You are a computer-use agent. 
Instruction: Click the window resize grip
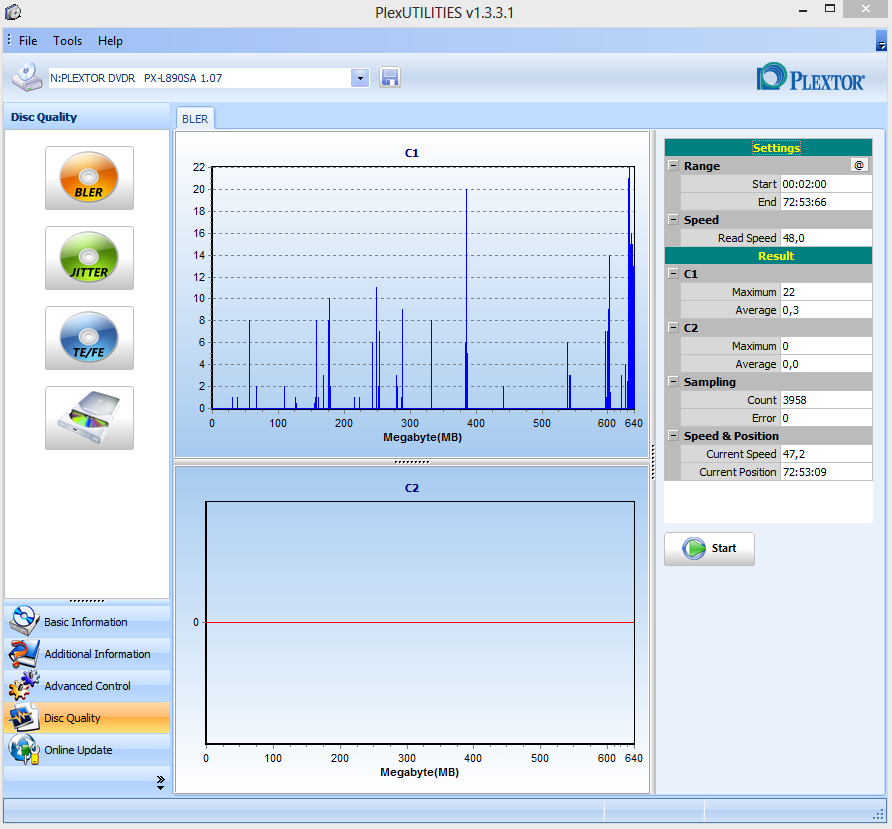click(x=879, y=815)
